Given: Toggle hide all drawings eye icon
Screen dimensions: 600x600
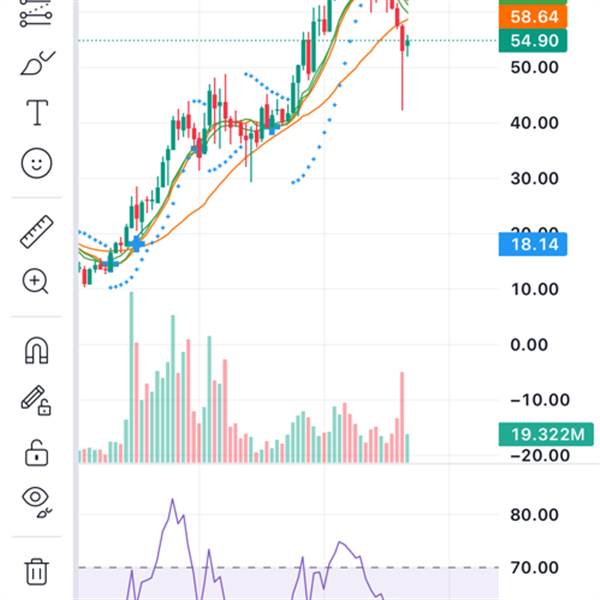Looking at the screenshot, I should coord(37,502).
